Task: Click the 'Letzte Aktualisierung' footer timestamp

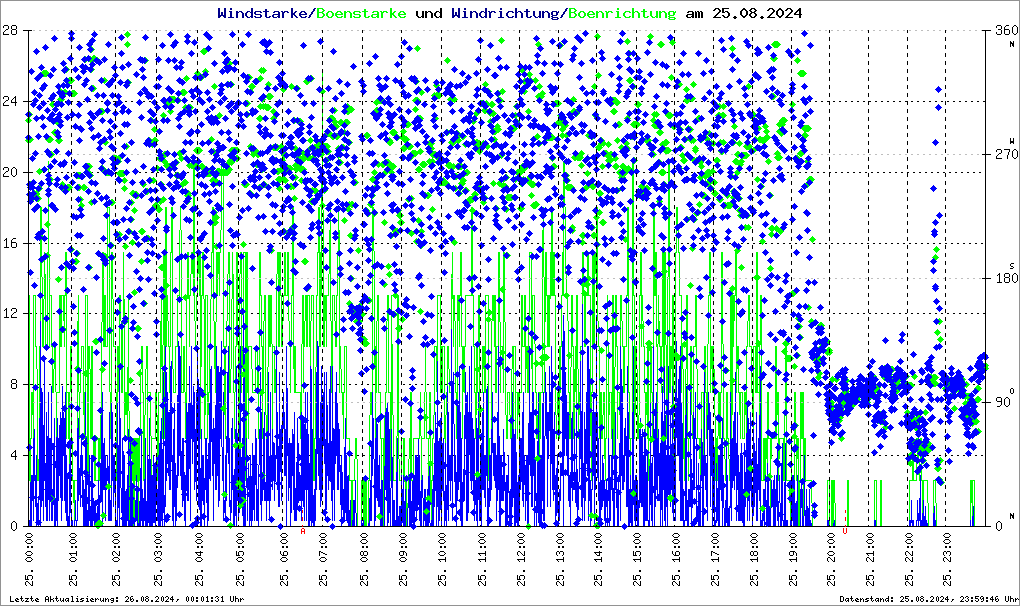Action: point(127,599)
